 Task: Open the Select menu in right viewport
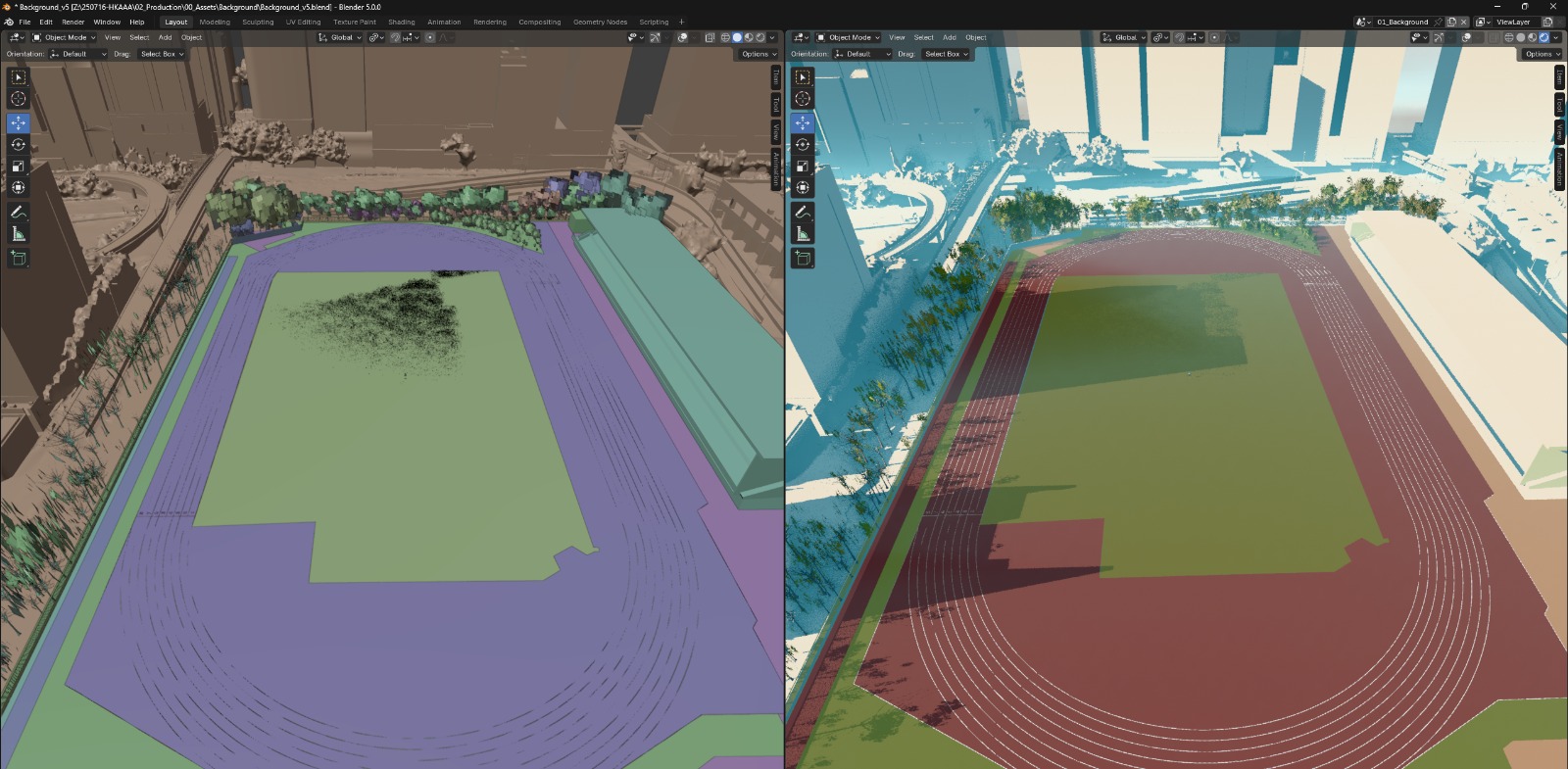pyautogui.click(x=923, y=37)
